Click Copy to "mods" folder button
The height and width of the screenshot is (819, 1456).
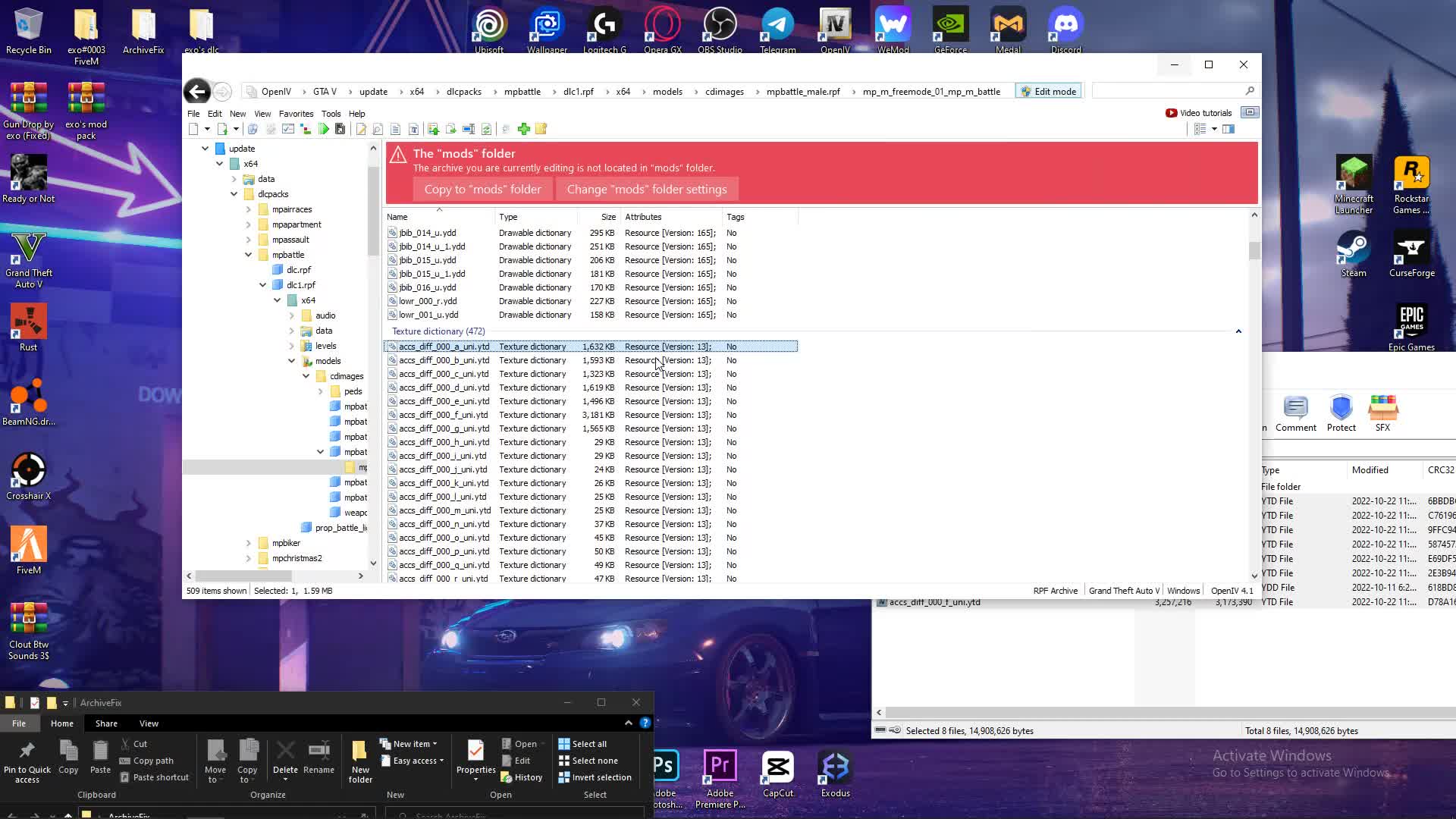coord(482,190)
